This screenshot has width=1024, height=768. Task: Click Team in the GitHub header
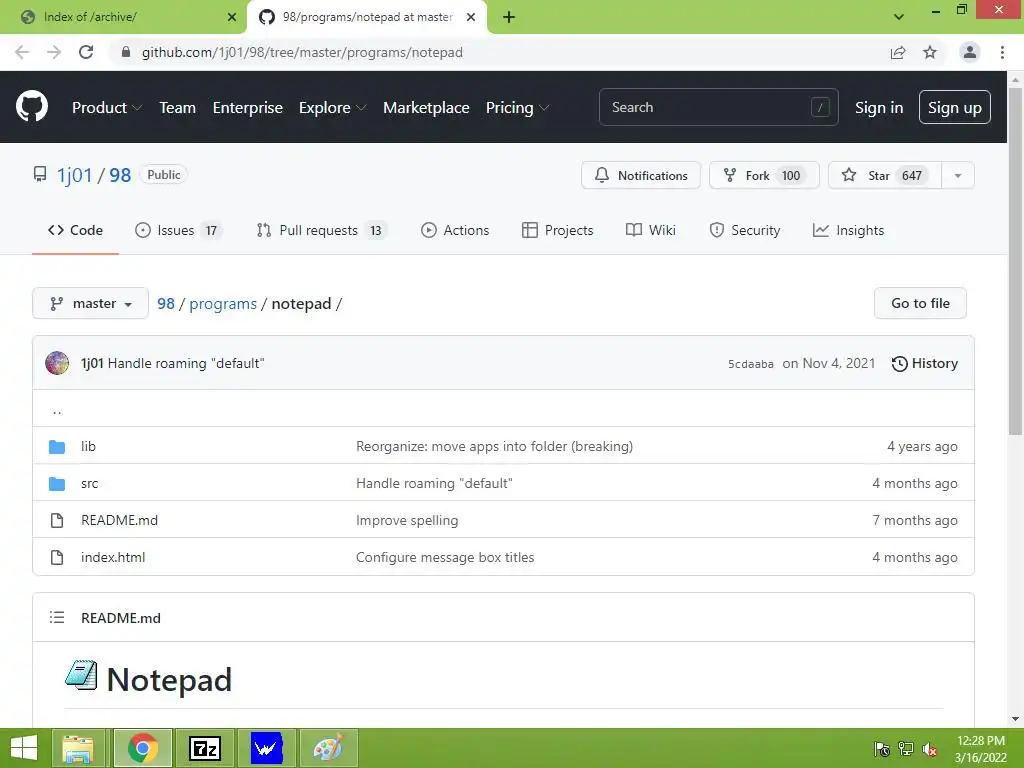coord(177,108)
